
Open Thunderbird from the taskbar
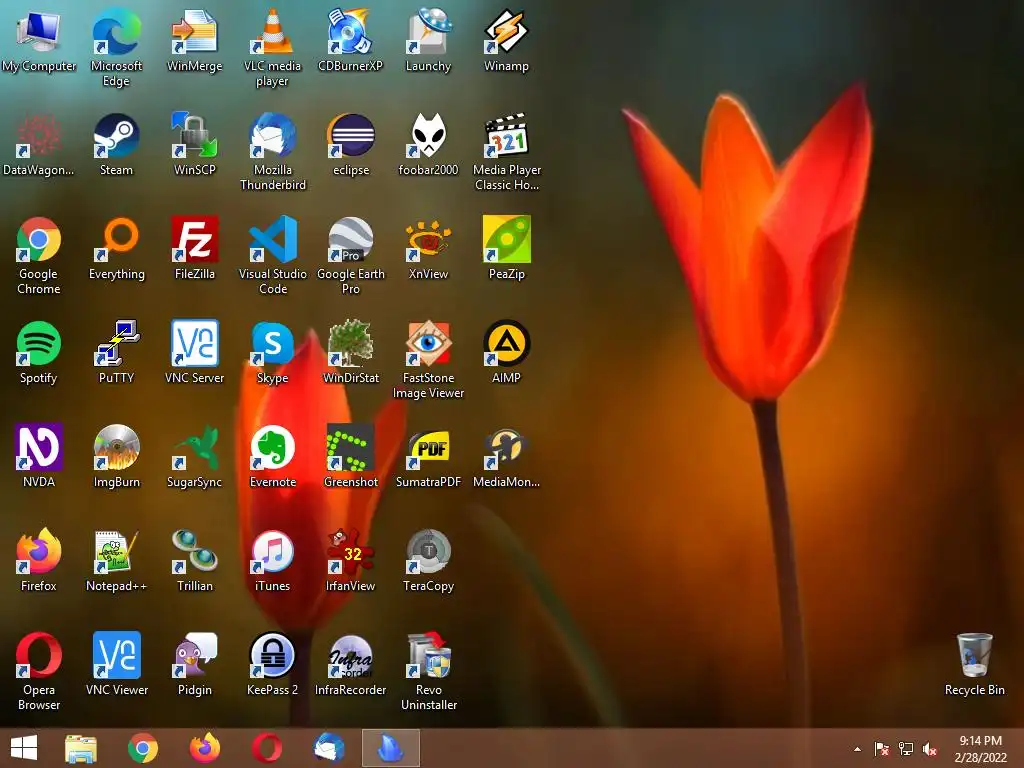click(x=328, y=748)
